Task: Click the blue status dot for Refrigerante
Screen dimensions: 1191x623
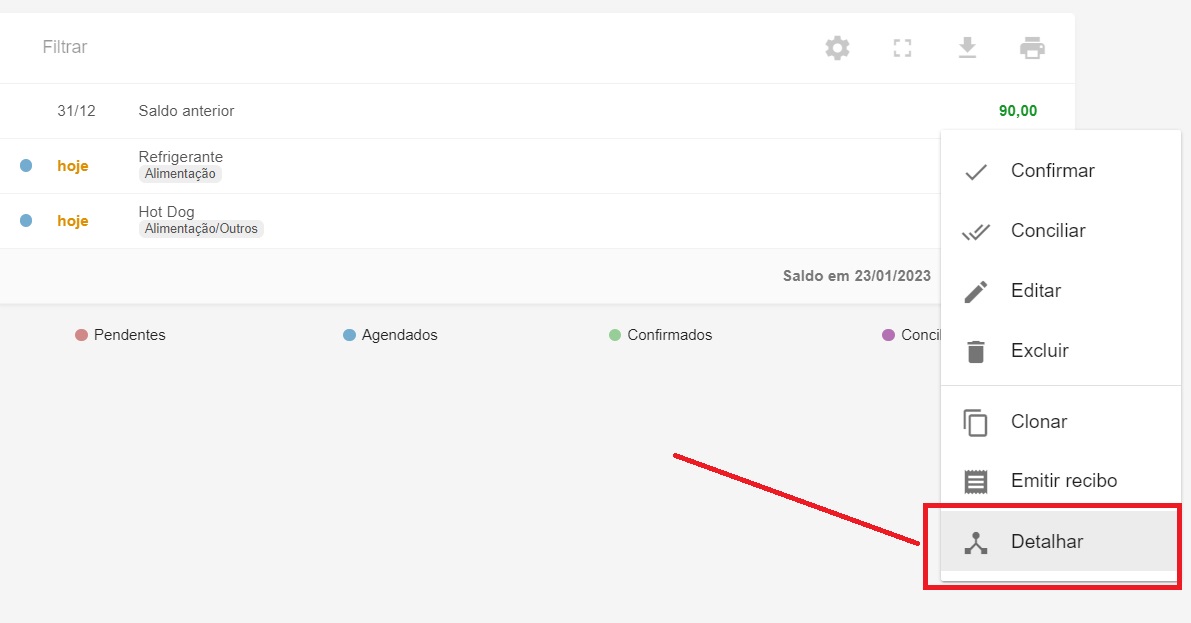Action: 26,166
